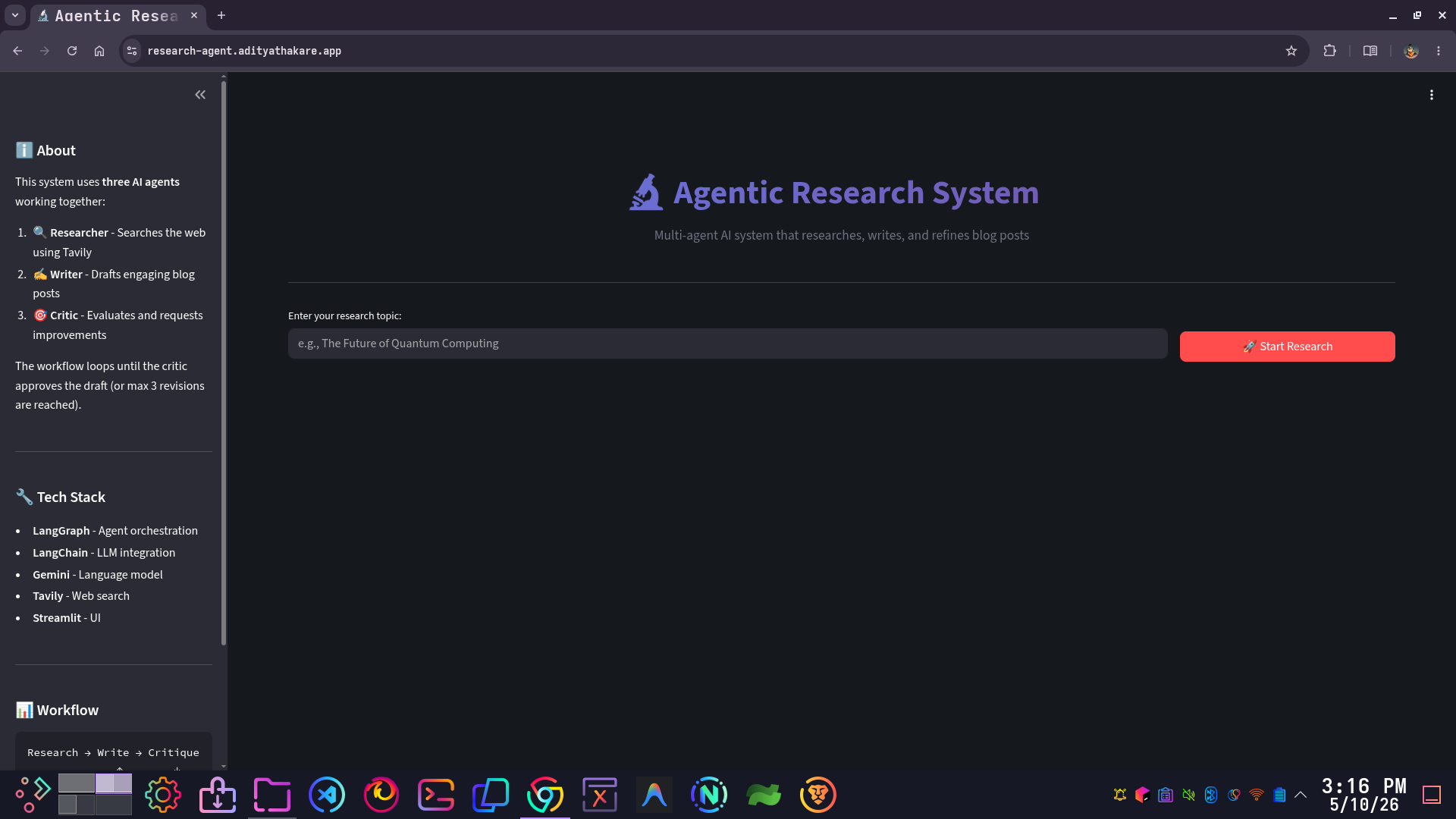Click the Chrome icon in the taskbar
Viewport: 1456px width, 819px height.
pos(545,795)
